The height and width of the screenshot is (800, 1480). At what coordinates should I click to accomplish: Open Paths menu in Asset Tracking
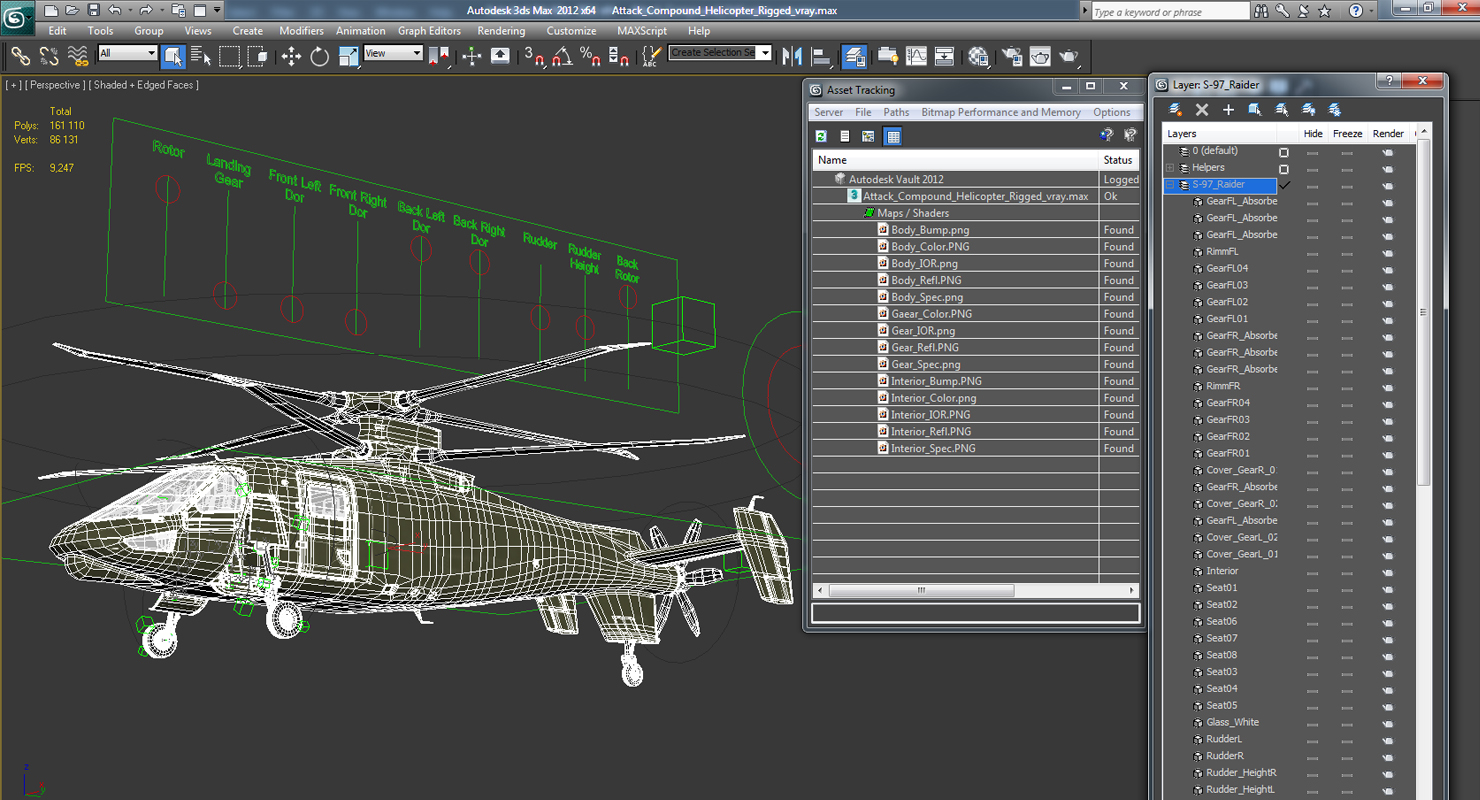pyautogui.click(x=896, y=113)
